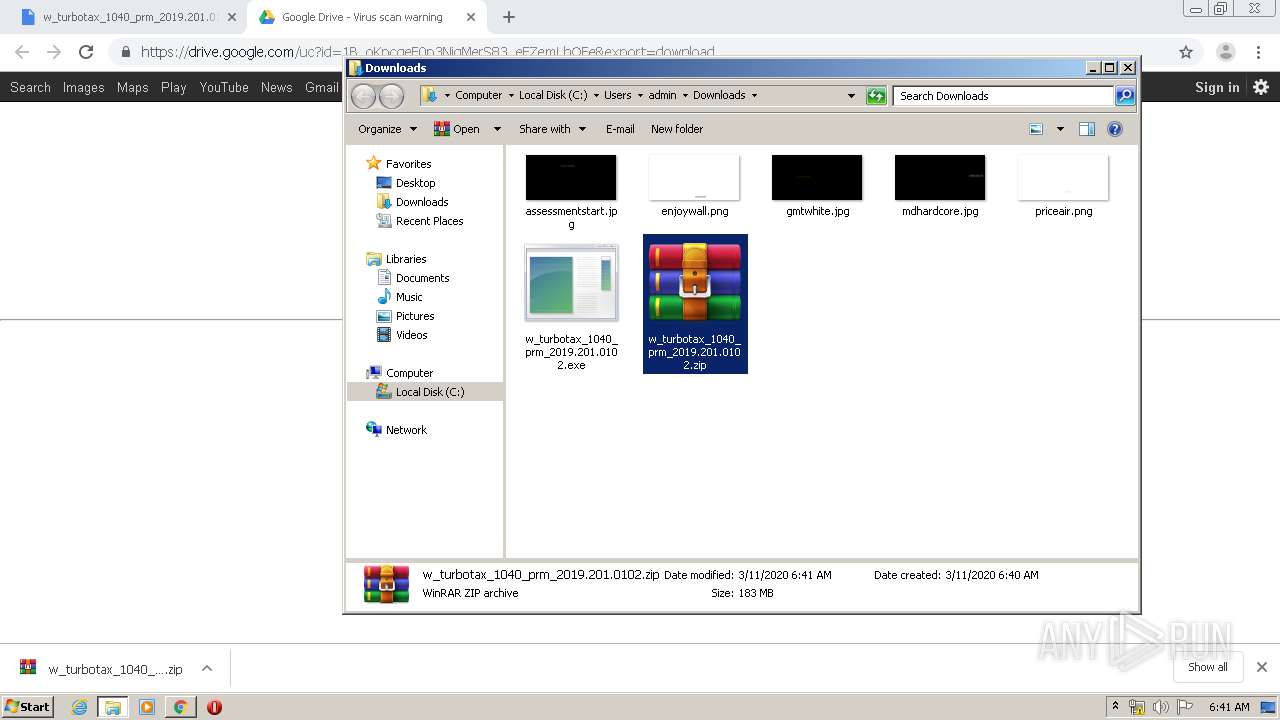1280x720 pixels.
Task: Open Google bar settings gear
Action: pos(1261,87)
